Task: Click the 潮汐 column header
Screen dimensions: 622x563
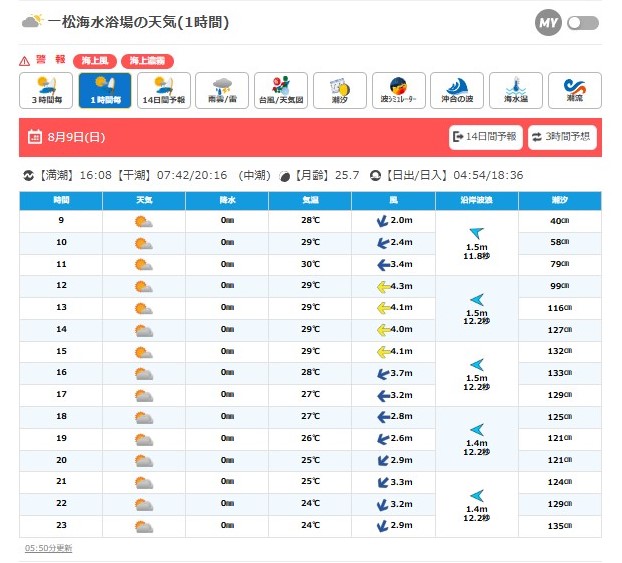Action: pyautogui.click(x=560, y=200)
